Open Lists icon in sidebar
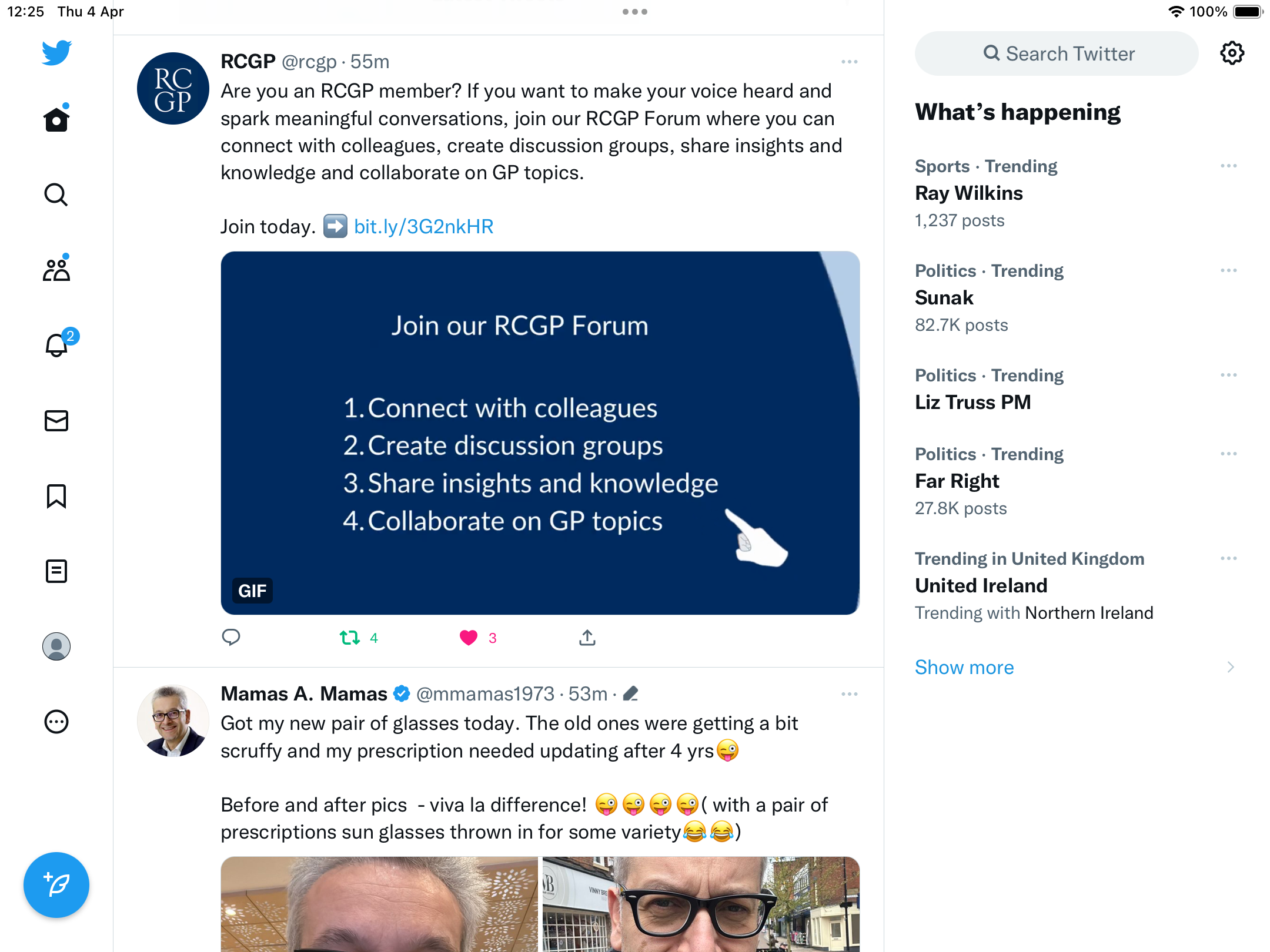Screen dimensions: 1270x952 56,571
